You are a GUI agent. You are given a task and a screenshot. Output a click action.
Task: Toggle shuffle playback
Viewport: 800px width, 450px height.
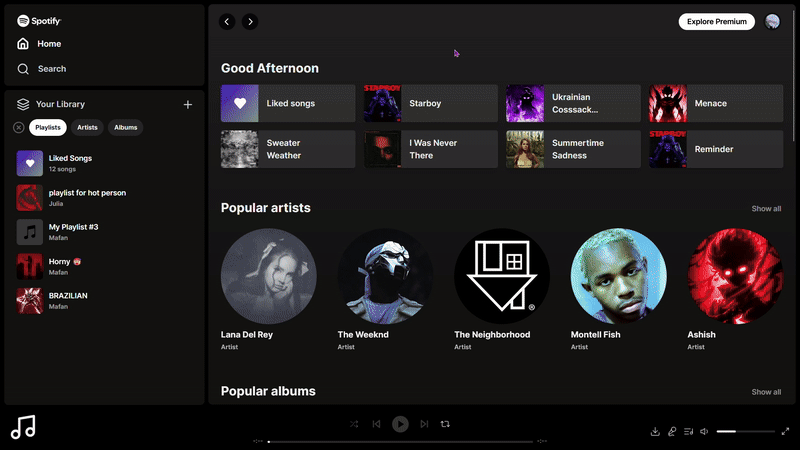pyautogui.click(x=354, y=424)
